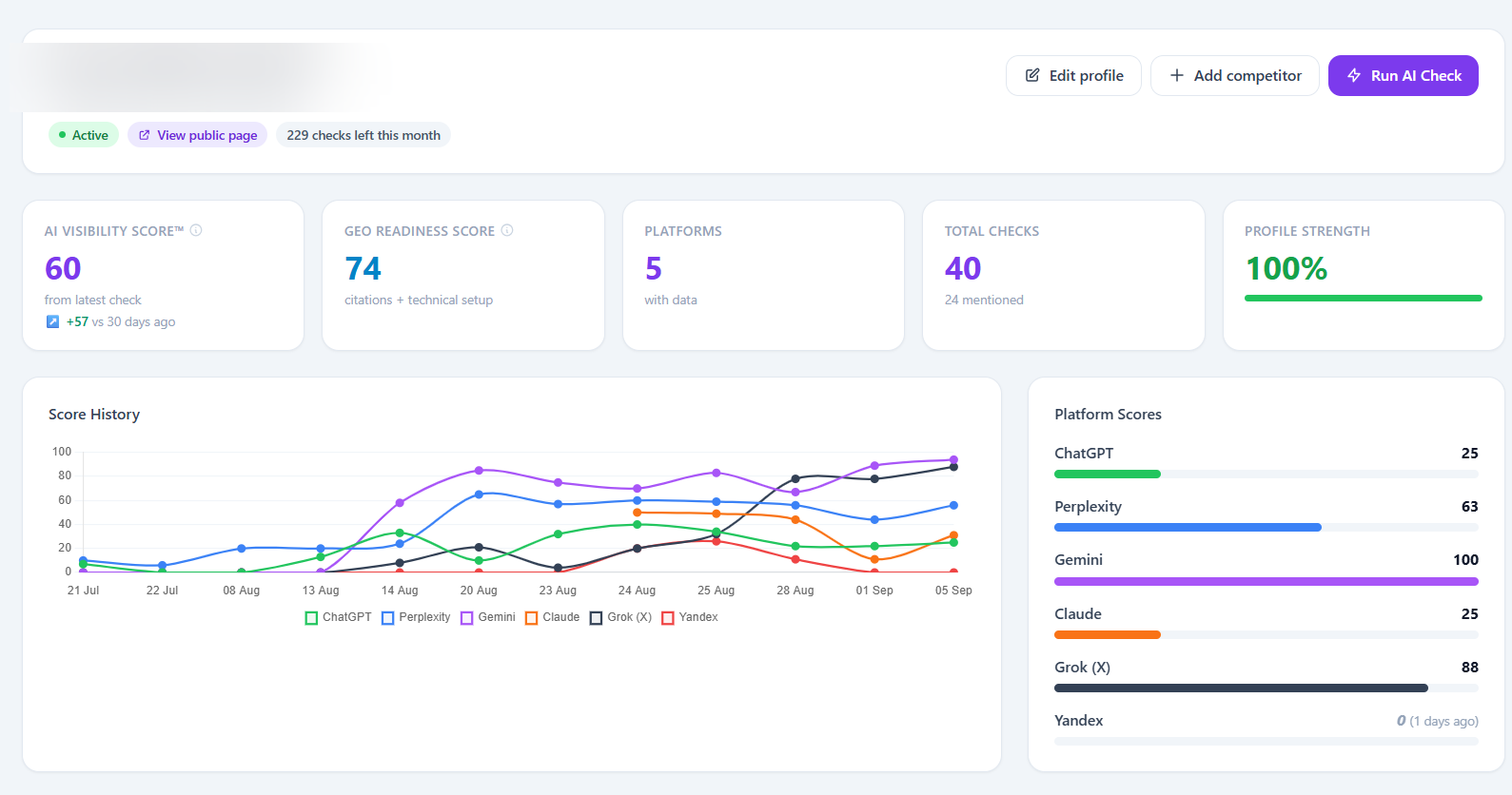Click the Active status badge

click(84, 135)
